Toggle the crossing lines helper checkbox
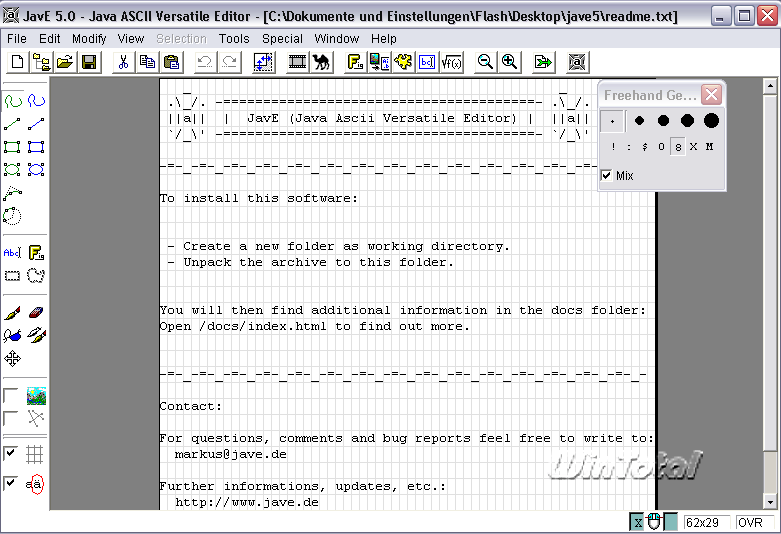Viewport: 781px width, 534px height. pyautogui.click(x=10, y=418)
